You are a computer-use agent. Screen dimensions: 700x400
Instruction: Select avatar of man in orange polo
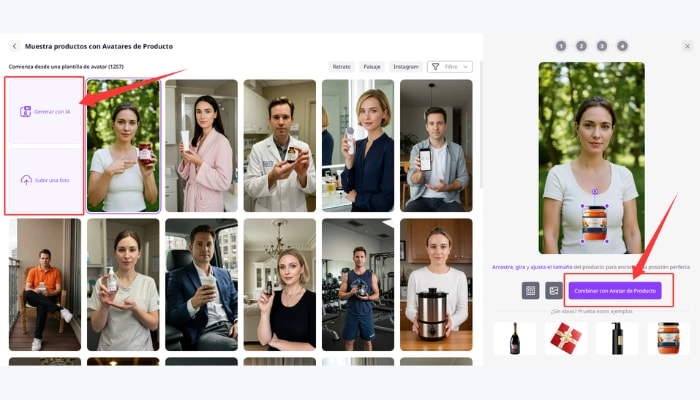[x=44, y=284]
